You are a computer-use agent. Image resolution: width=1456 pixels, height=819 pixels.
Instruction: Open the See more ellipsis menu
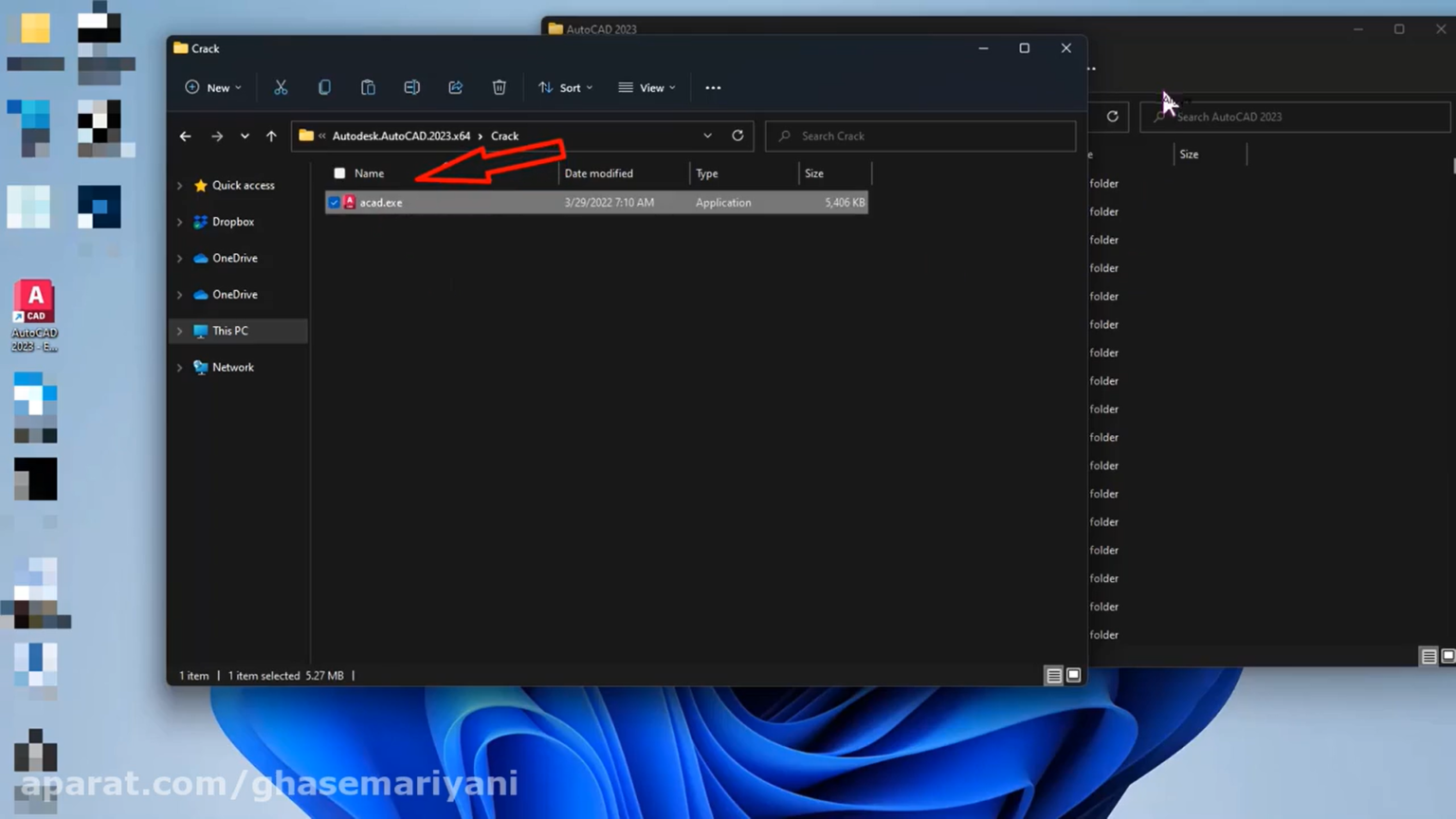pos(713,87)
